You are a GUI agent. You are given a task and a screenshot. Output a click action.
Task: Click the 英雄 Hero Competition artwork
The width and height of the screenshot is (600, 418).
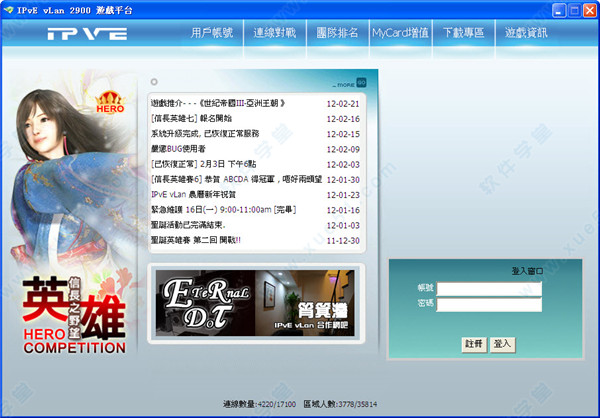pyautogui.click(x=74, y=315)
